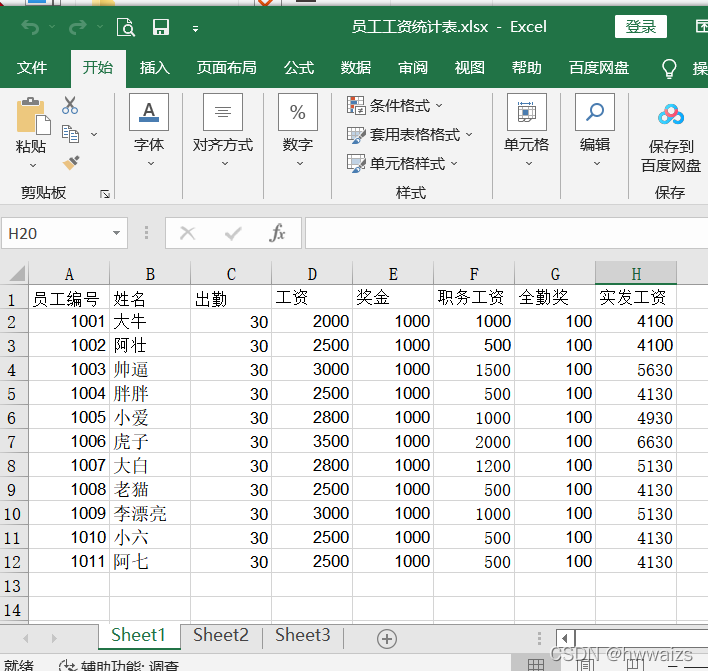Click the next sheet navigation arrow
This screenshot has width=708, height=671.
click(54, 638)
